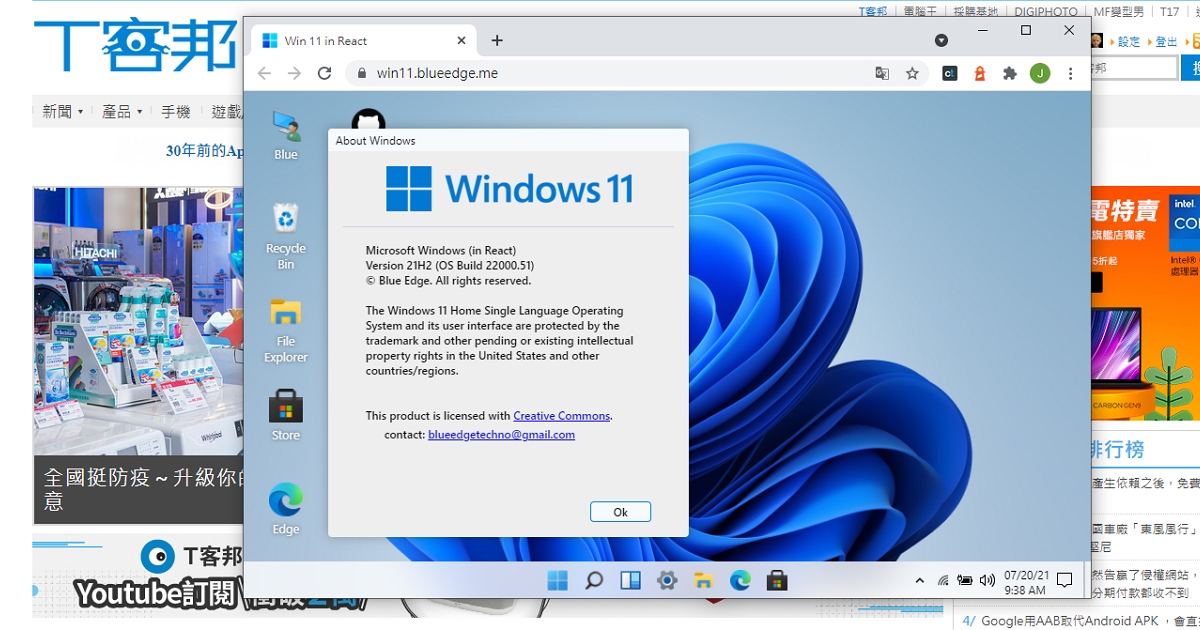Click the date and time 07/20/21
This screenshot has height=630, width=1200.
1025,583
